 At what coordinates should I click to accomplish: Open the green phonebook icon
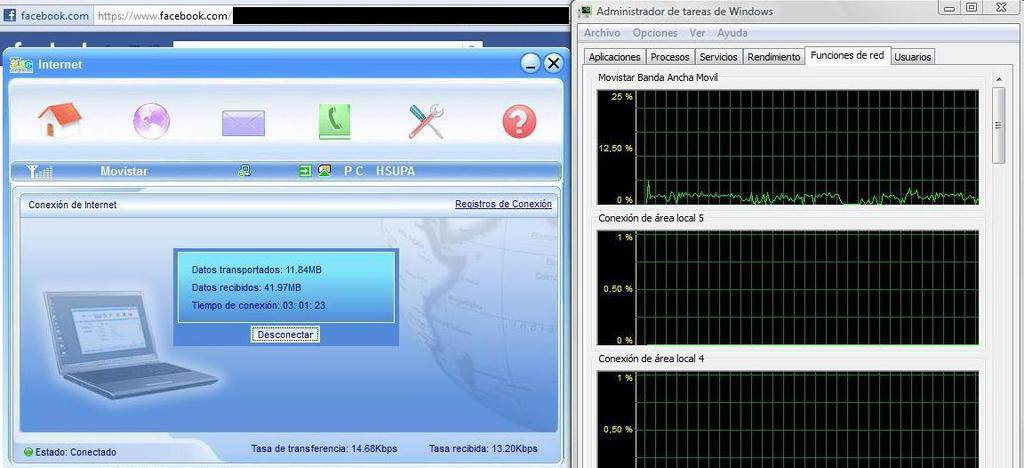(x=334, y=121)
